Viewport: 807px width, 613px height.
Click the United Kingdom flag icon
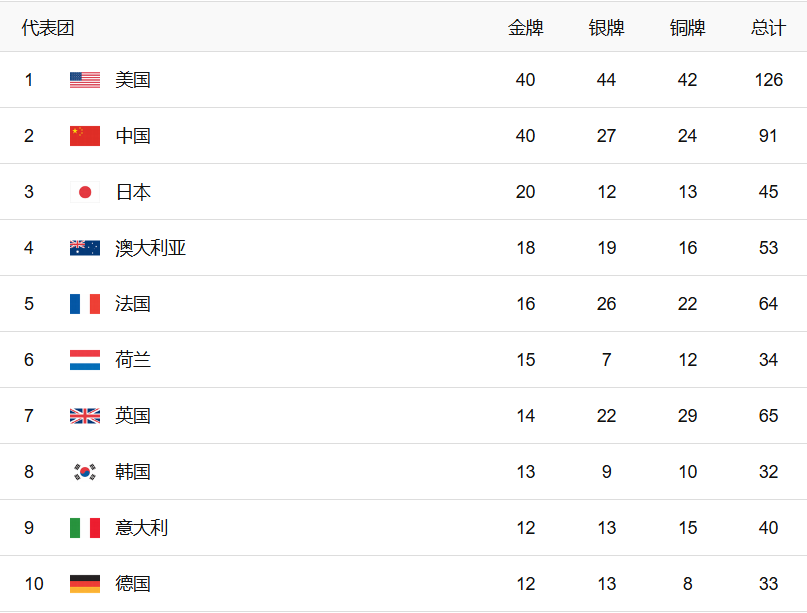click(x=85, y=416)
